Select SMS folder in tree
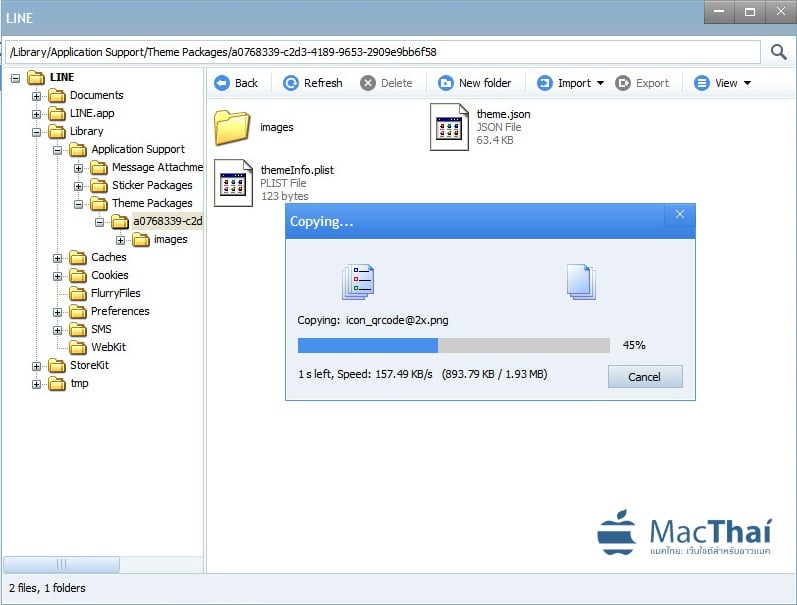The width and height of the screenshot is (797, 605). click(101, 329)
